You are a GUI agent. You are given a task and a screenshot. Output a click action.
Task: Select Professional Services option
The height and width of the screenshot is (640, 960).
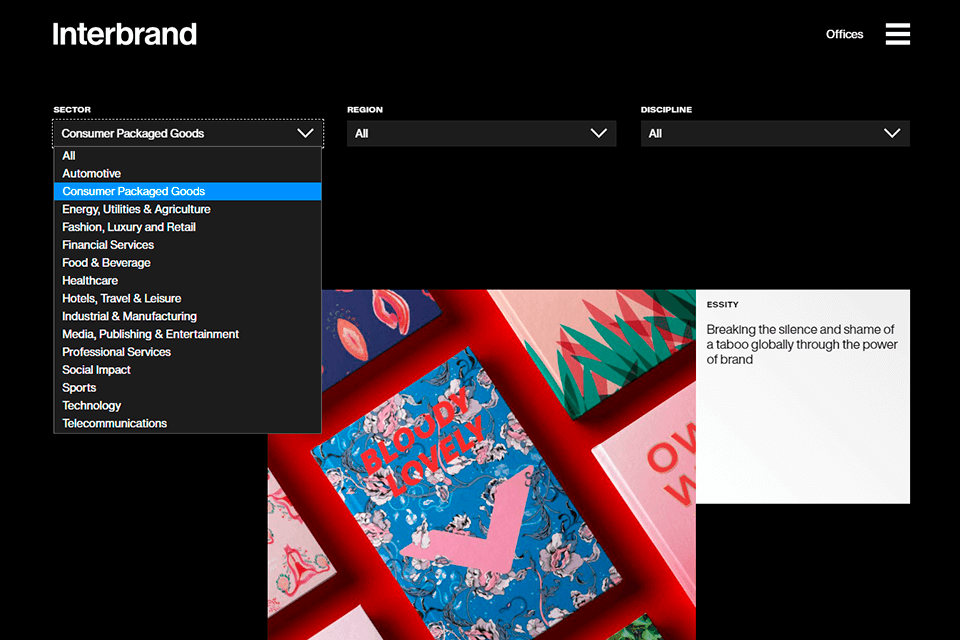(x=187, y=352)
